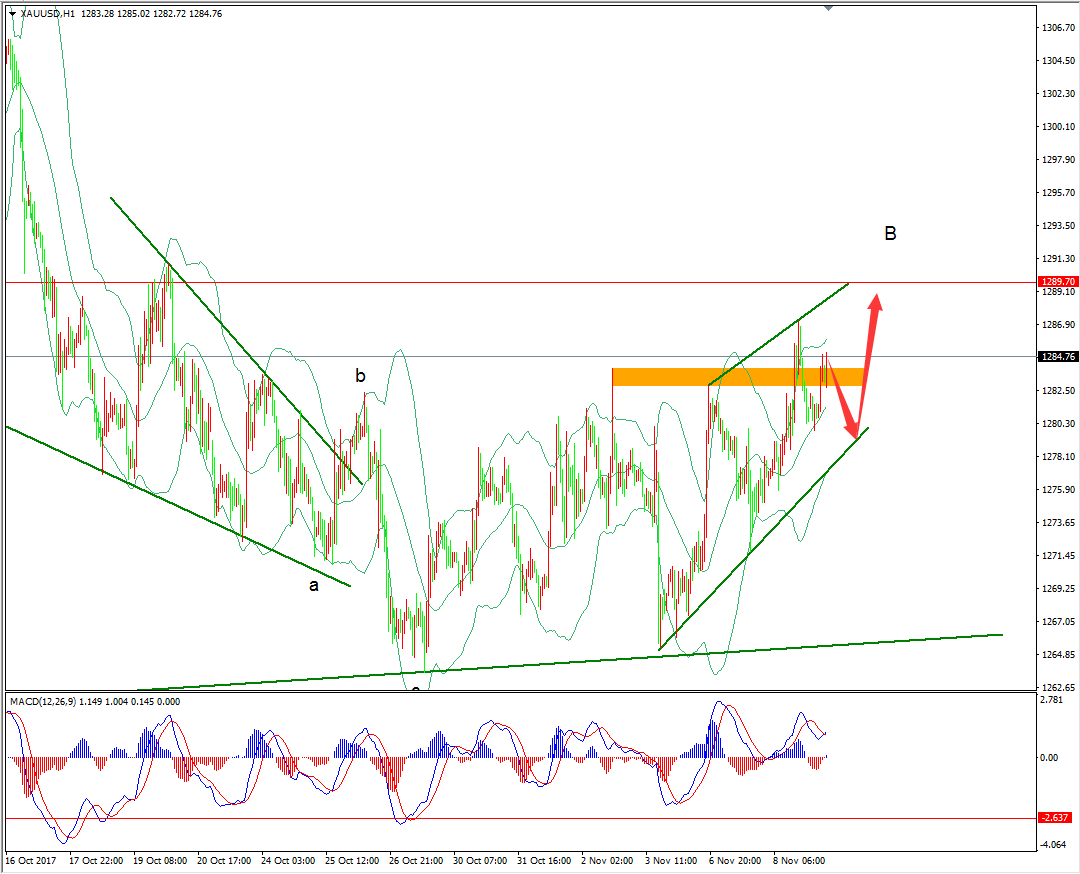
Task: Click the '20 Oct 17:00' time label
Action: [225, 861]
